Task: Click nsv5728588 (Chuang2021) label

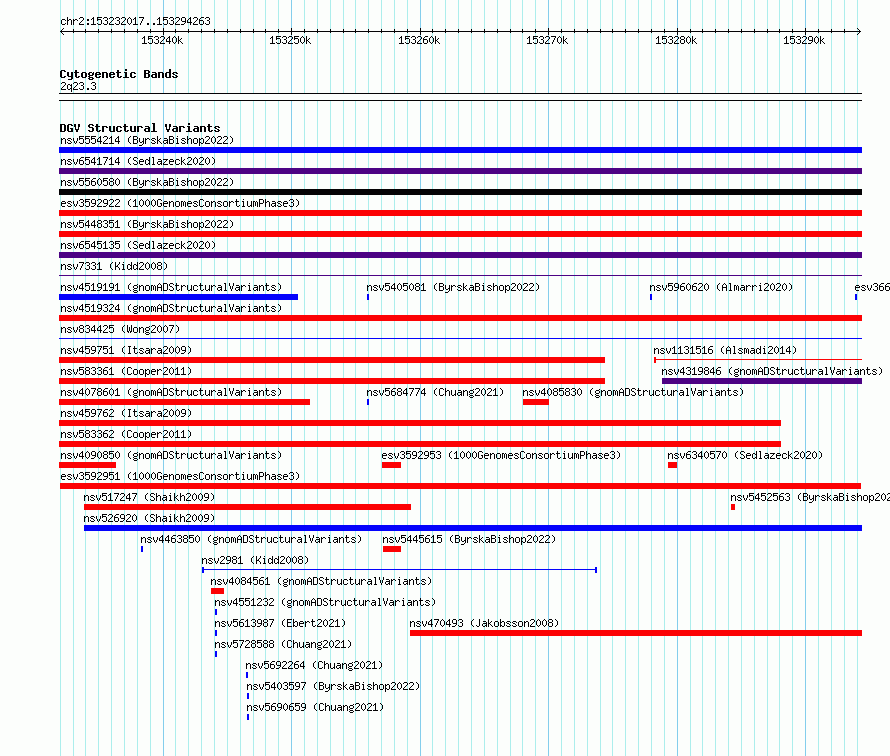Action: coord(283,644)
